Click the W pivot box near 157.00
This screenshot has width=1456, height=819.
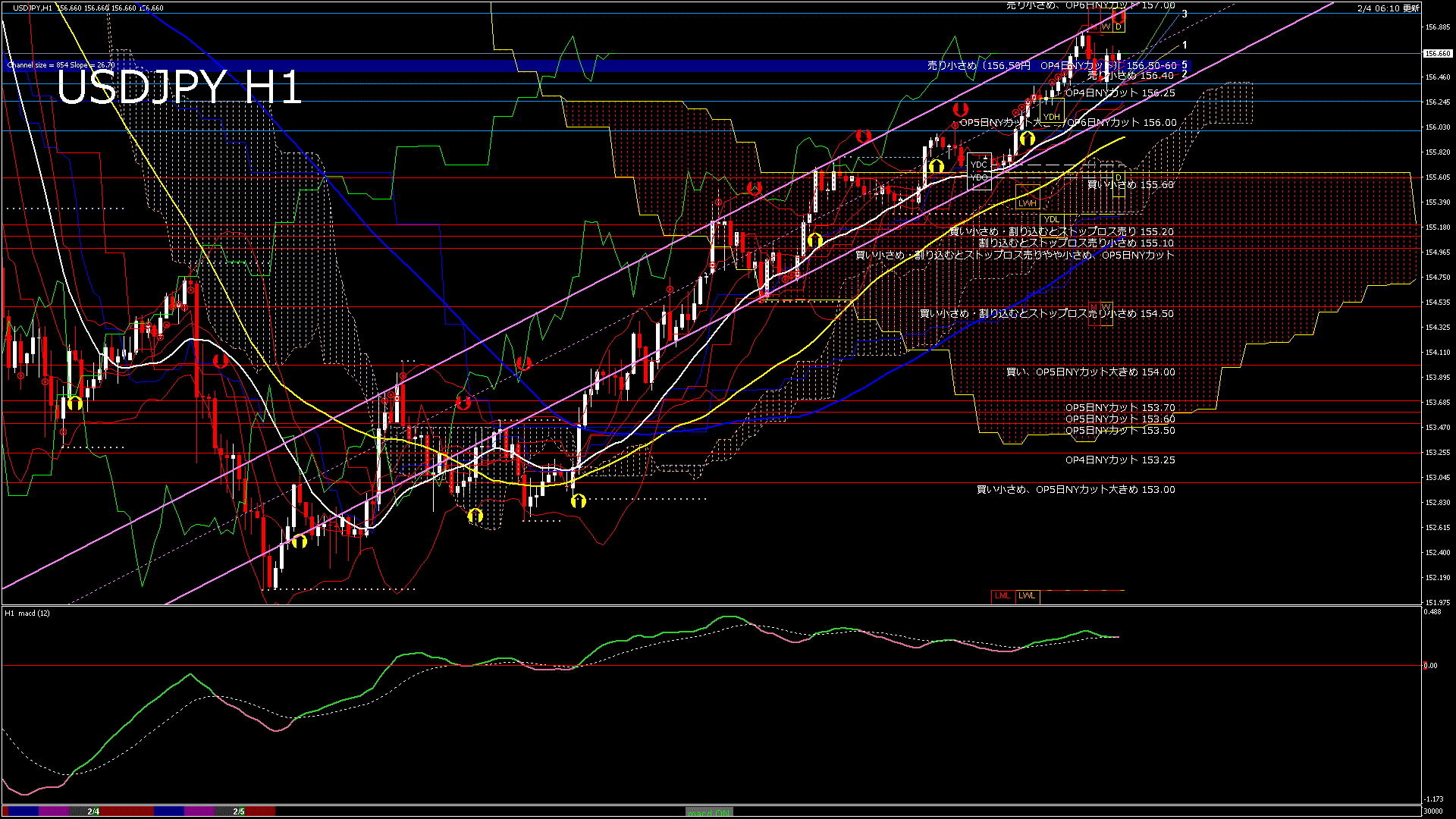pyautogui.click(x=1106, y=27)
